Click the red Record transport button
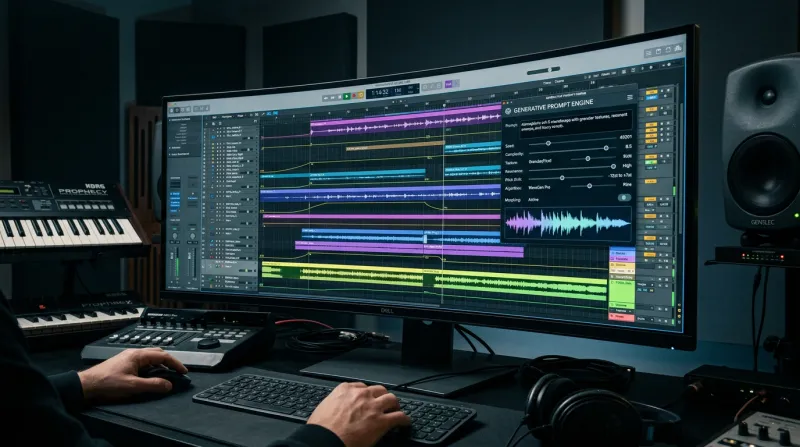Viewport: 800px width, 447px height. click(354, 95)
